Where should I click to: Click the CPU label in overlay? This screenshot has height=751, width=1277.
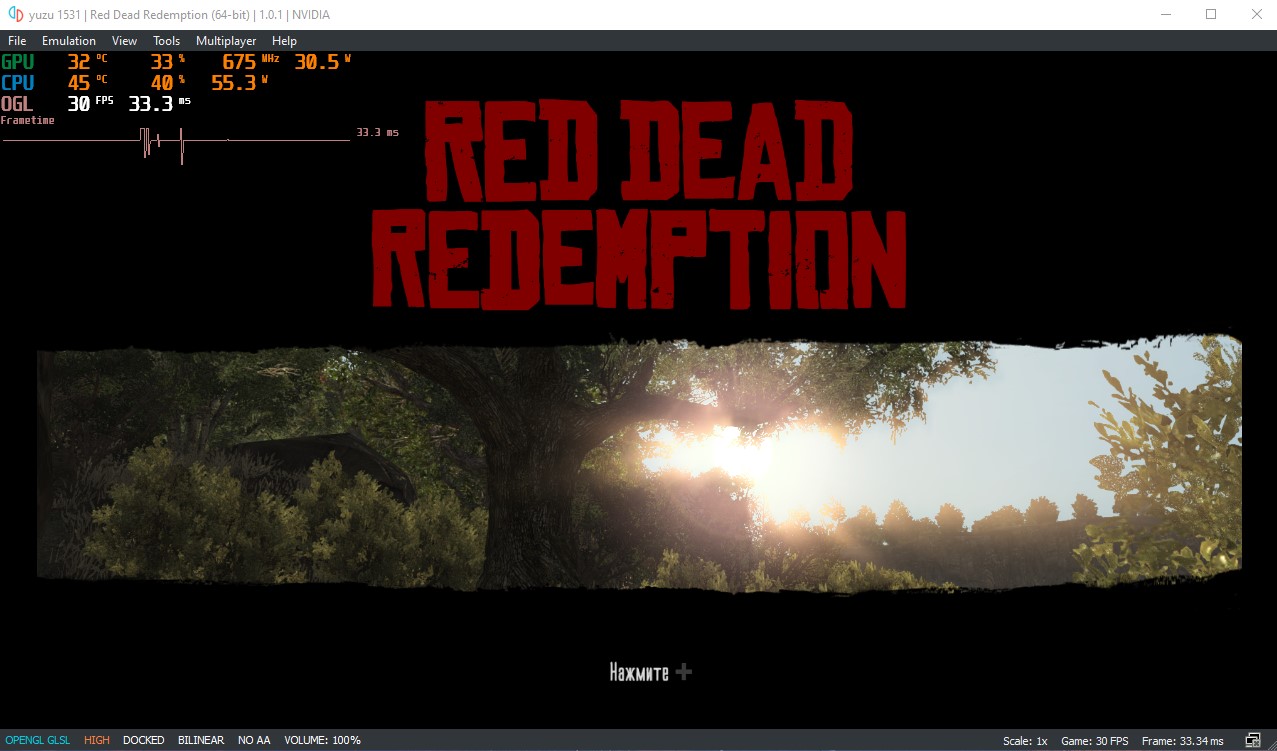coord(17,83)
